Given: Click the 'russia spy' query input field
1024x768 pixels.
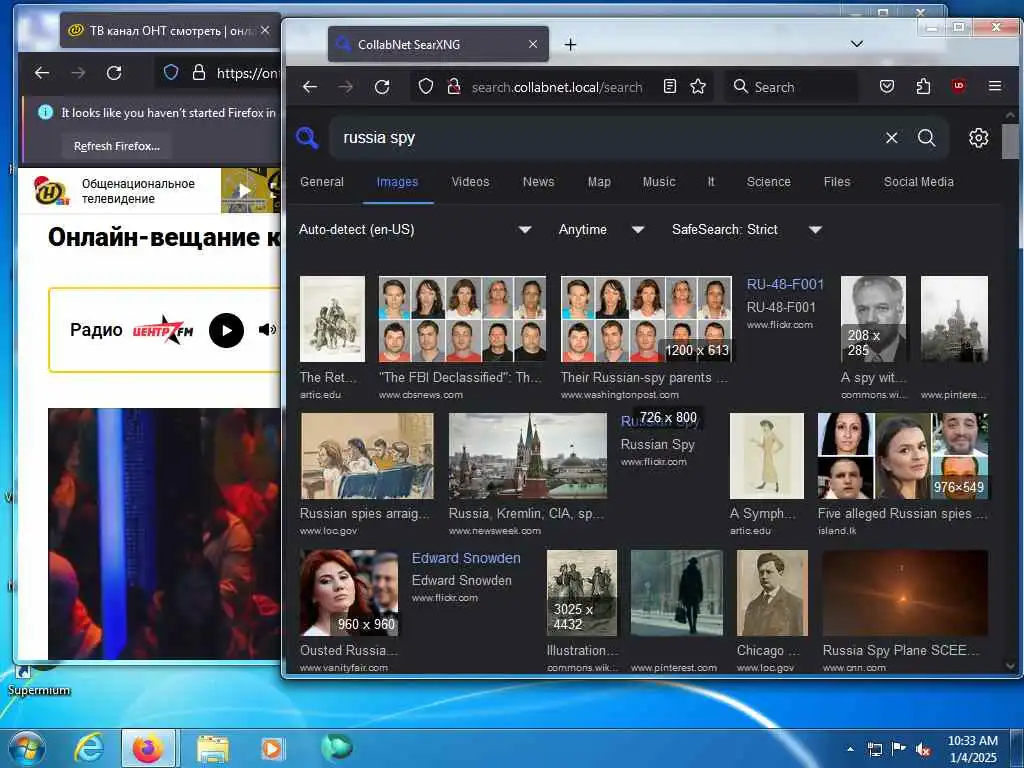Looking at the screenshot, I should click(607, 138).
